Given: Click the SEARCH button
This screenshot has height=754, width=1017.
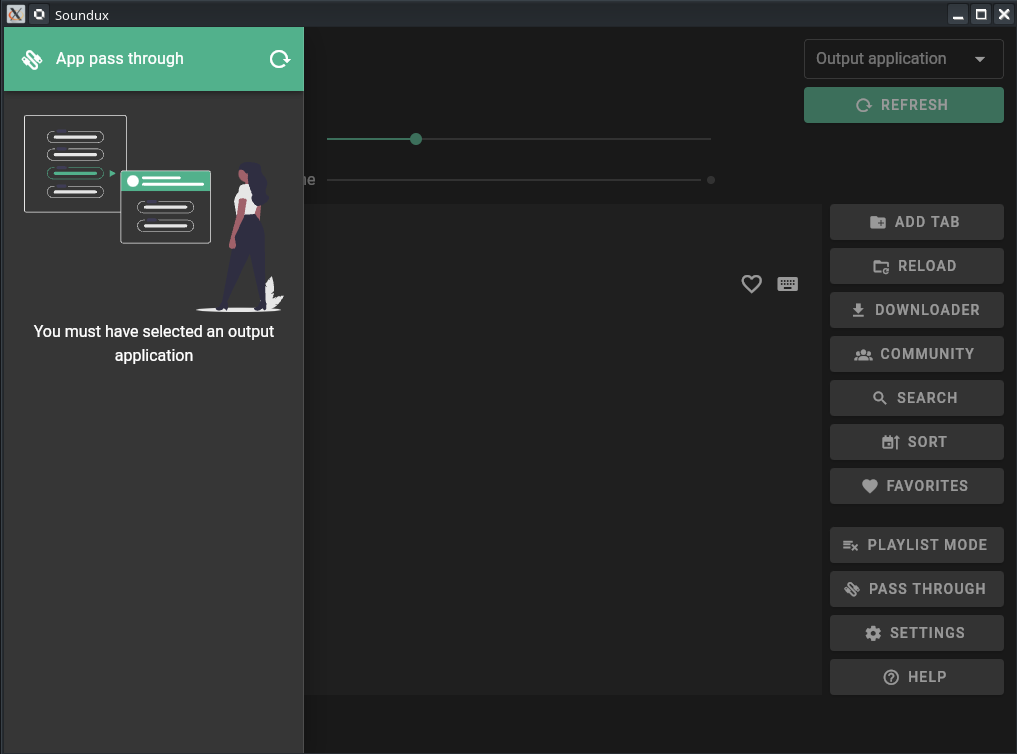Looking at the screenshot, I should click(916, 398).
